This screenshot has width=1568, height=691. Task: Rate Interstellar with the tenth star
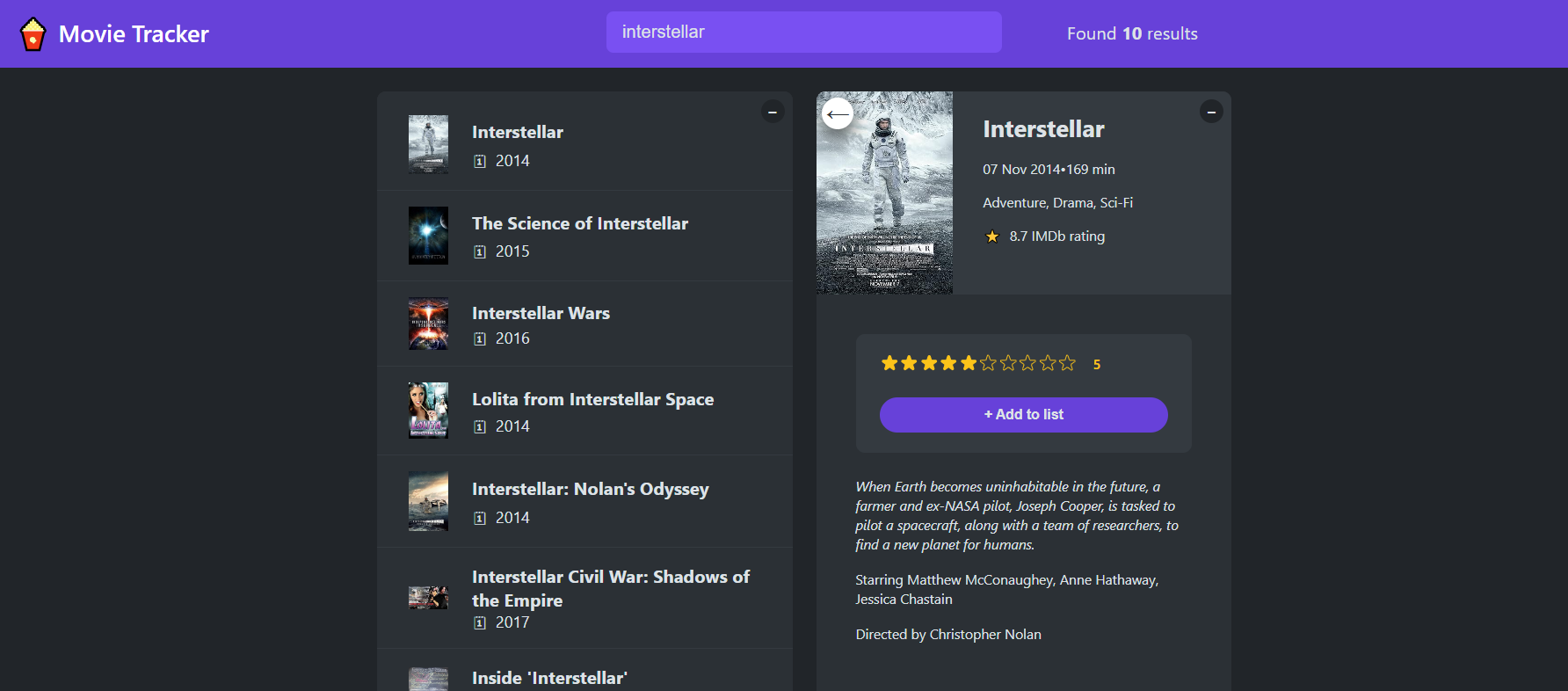click(1067, 363)
